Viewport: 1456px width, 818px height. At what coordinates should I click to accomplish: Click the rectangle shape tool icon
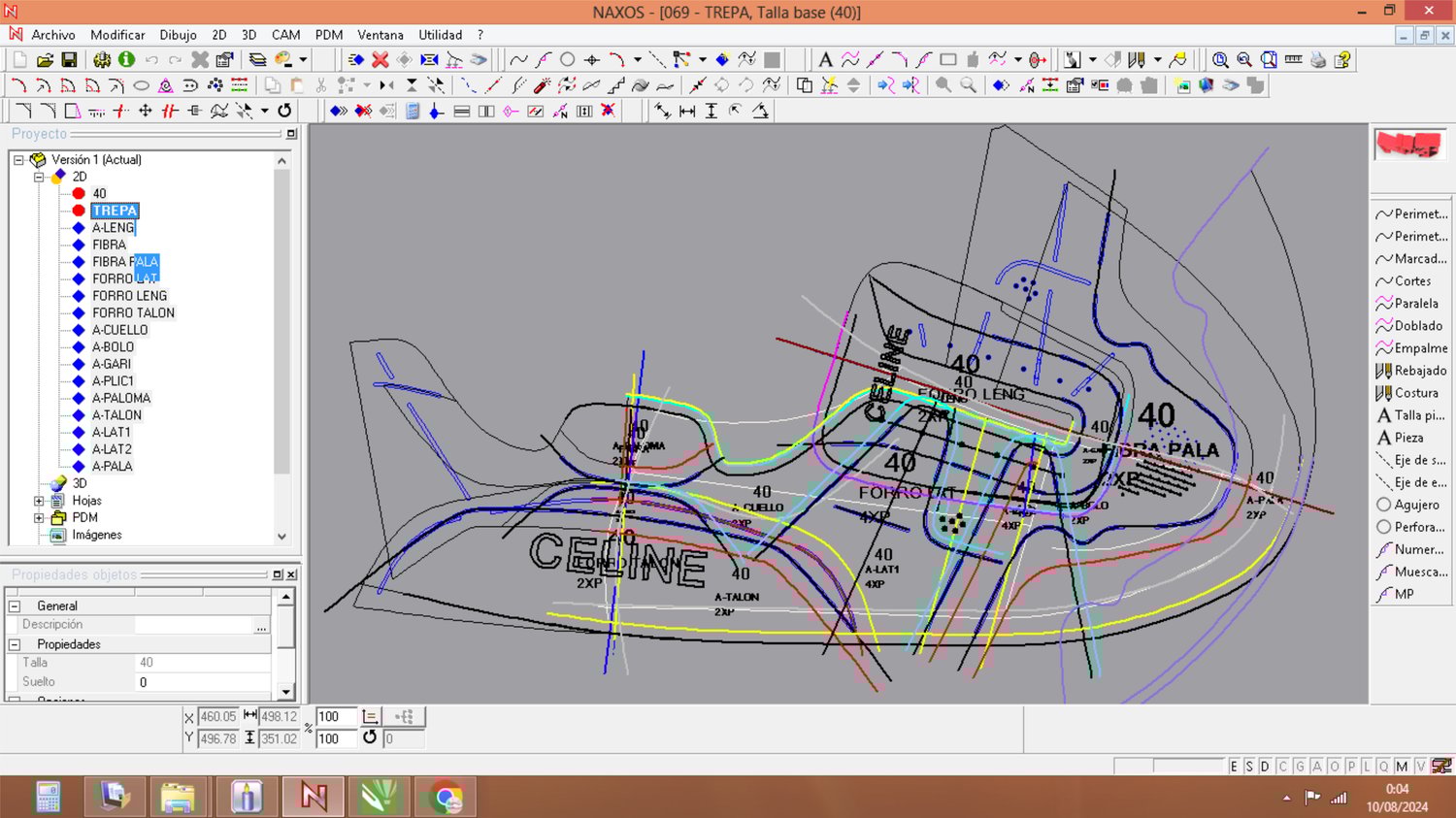[x=948, y=60]
